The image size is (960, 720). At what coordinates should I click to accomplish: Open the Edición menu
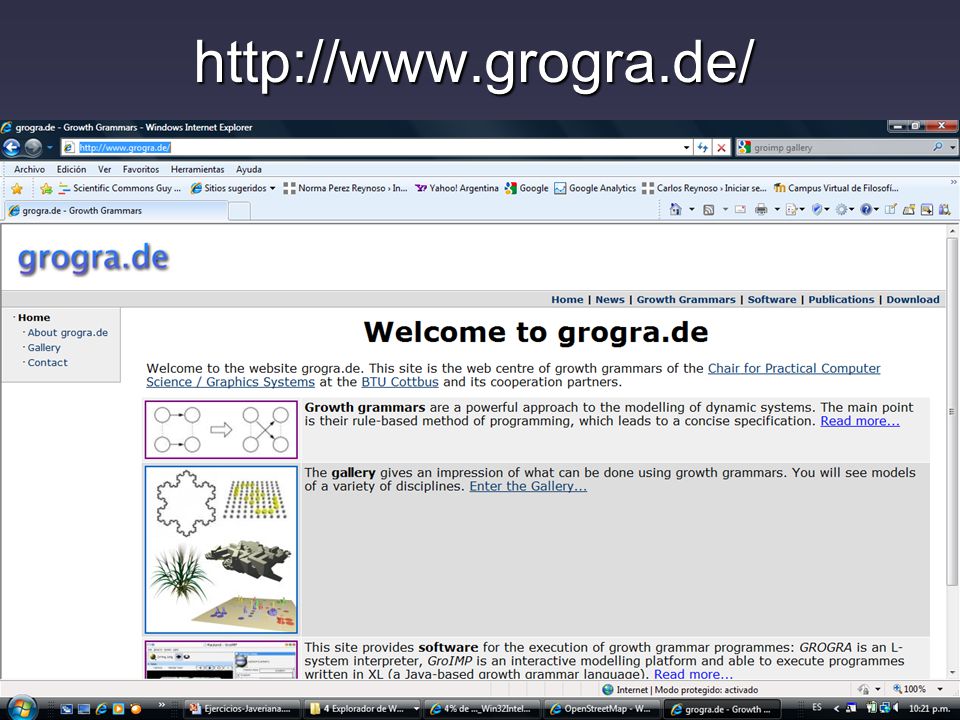pos(71,170)
